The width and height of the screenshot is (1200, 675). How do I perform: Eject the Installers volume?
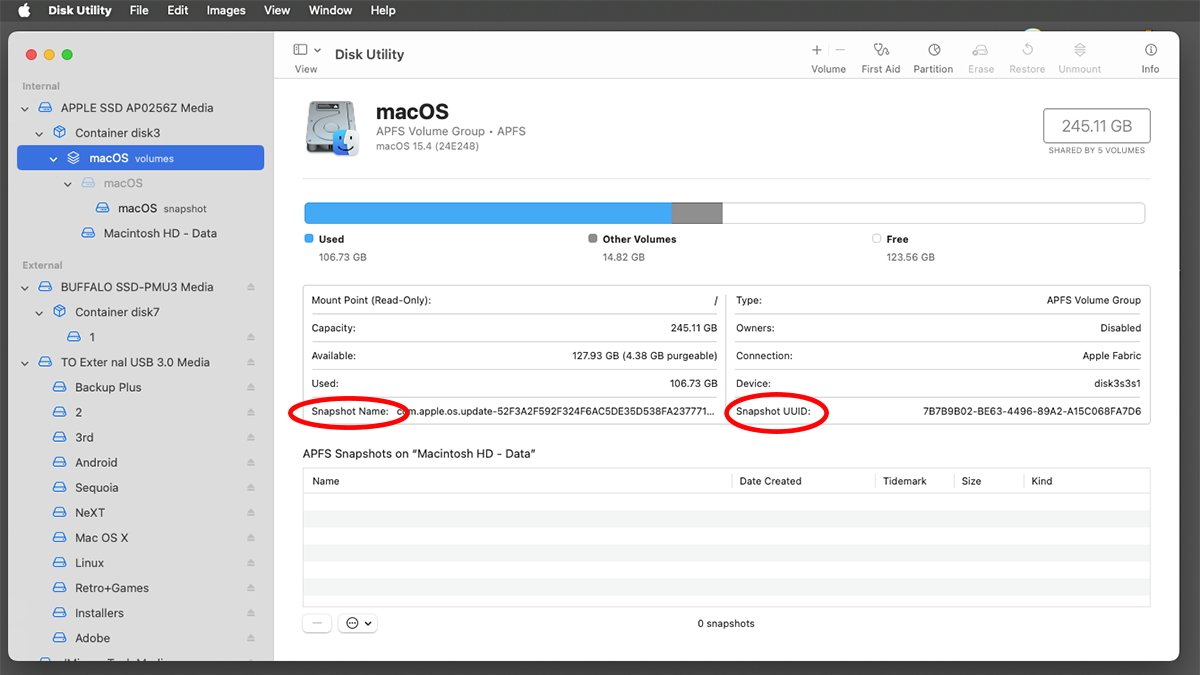click(251, 612)
